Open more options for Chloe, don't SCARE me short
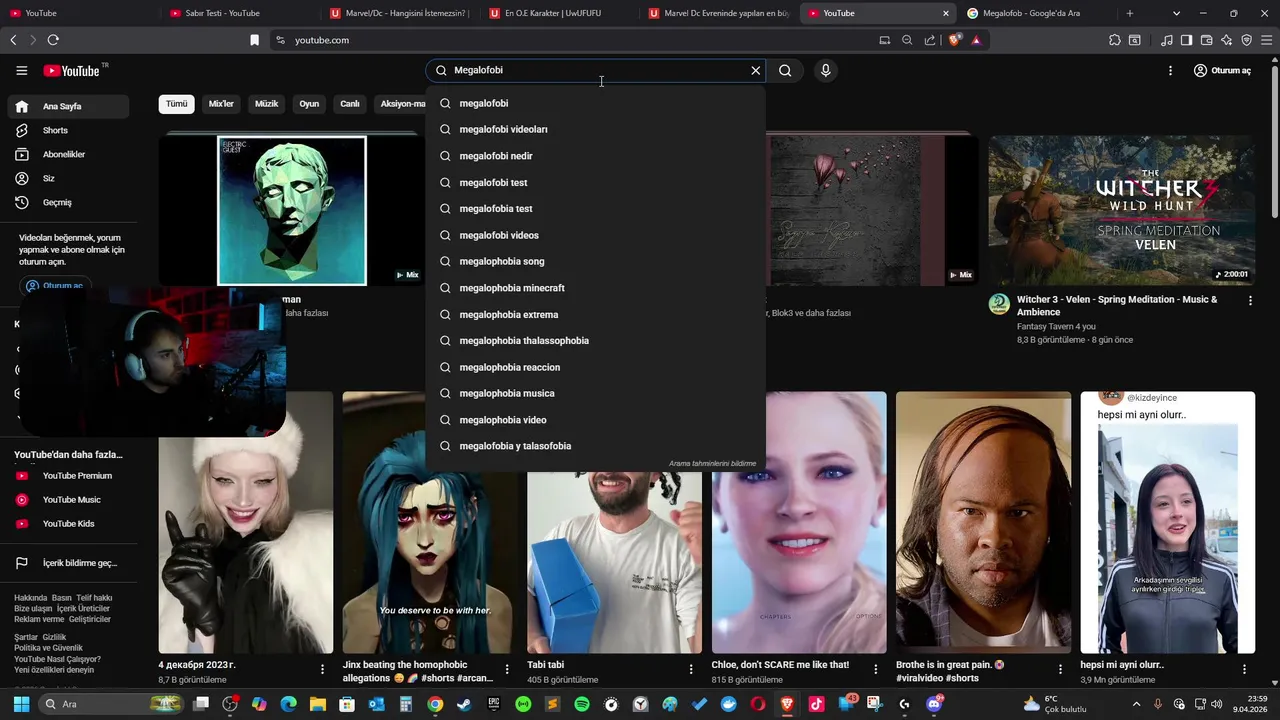 [876, 669]
